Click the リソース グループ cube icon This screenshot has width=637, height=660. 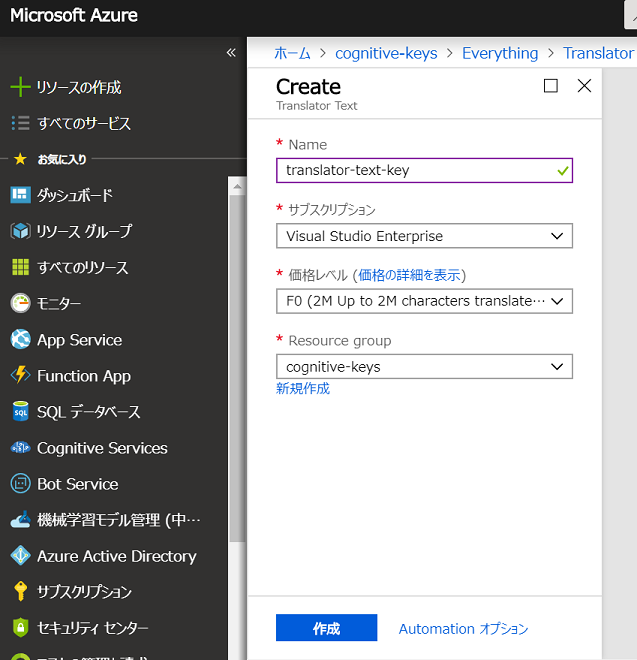20,231
